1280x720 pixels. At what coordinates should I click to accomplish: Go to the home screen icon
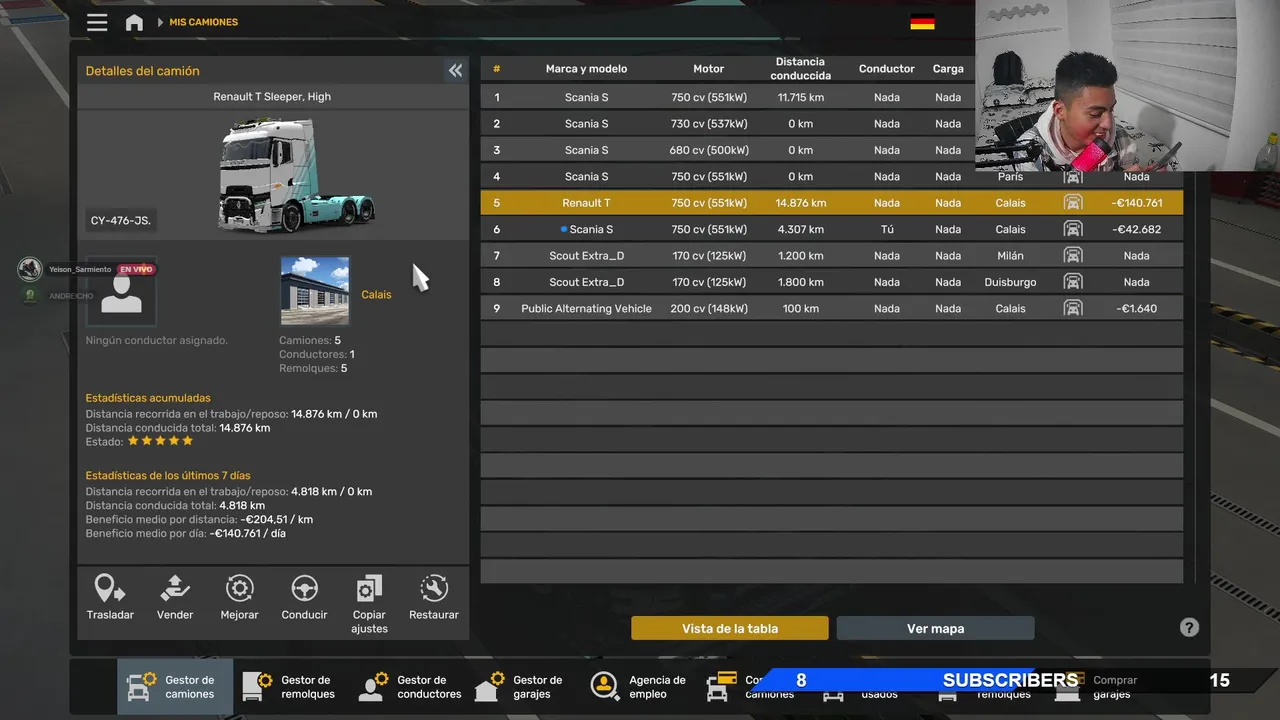pos(134,22)
